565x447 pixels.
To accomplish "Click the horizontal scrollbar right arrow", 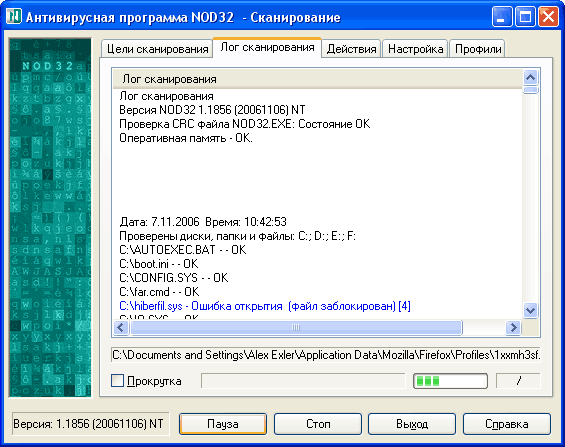I will click(x=513, y=328).
